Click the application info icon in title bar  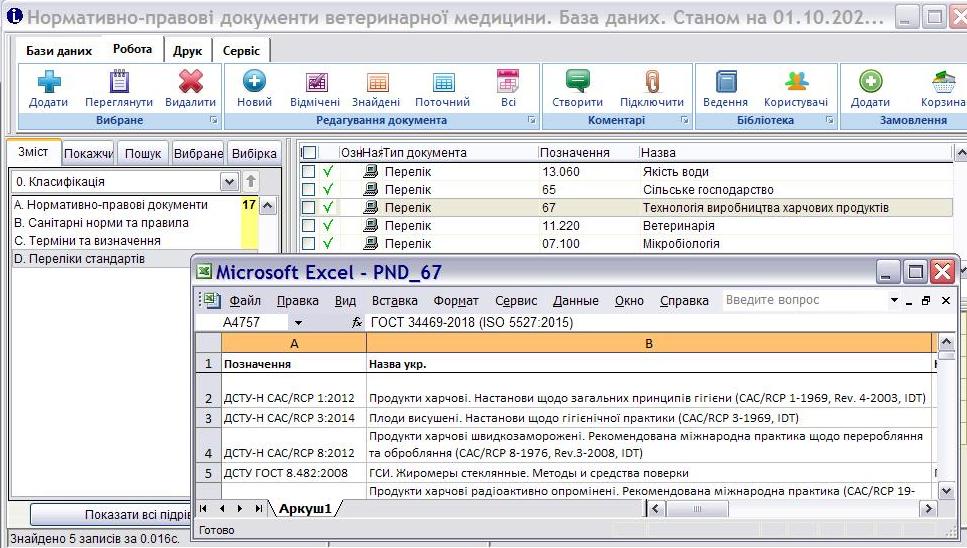tap(14, 15)
